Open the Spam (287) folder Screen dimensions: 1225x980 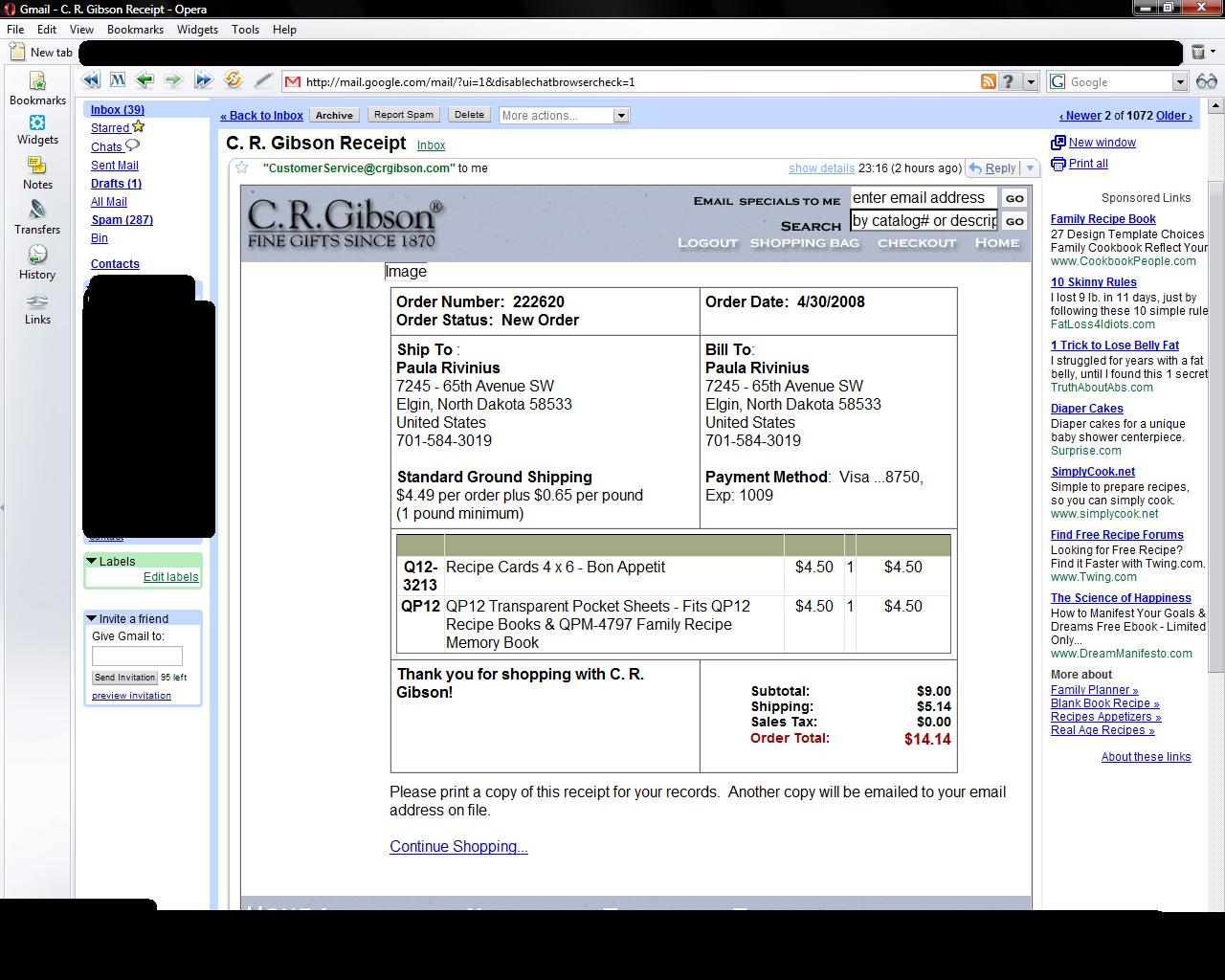tap(122, 220)
